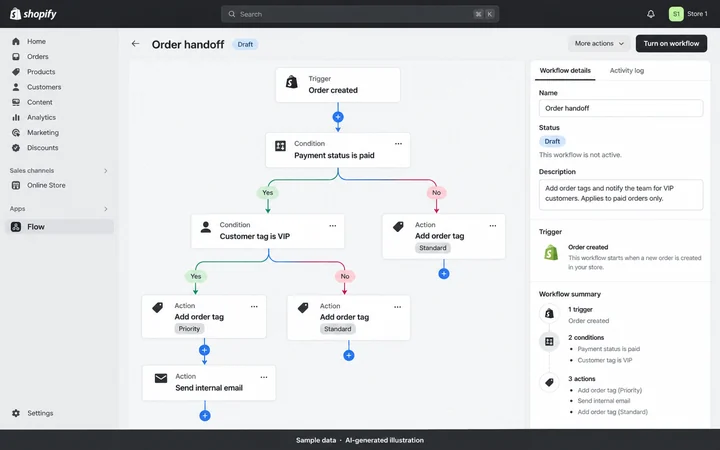Viewport: 720px width, 450px height.
Task: Click '1 trigger' in workflow summary
Action: [580, 309]
